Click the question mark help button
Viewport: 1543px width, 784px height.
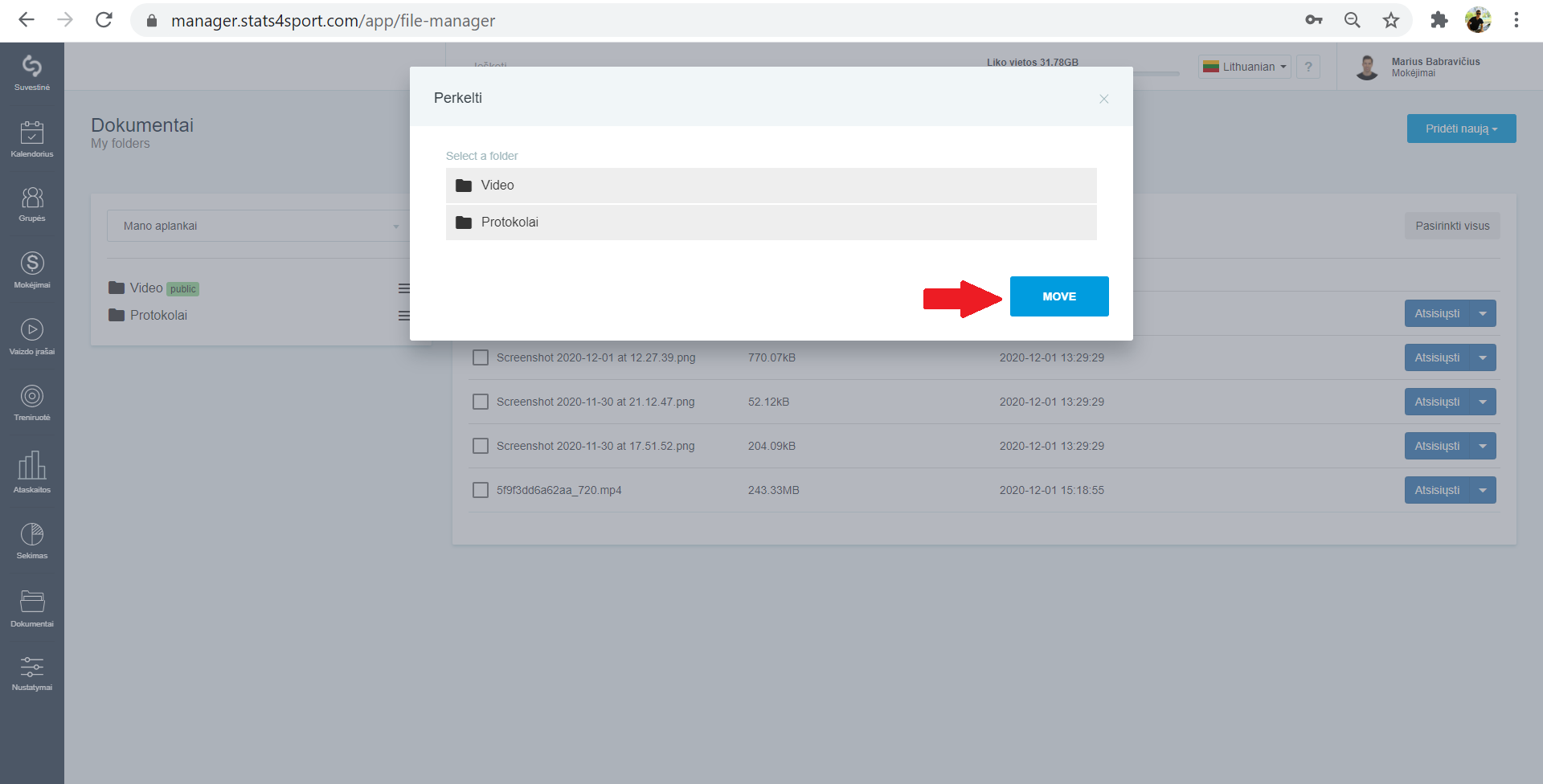tap(1308, 67)
